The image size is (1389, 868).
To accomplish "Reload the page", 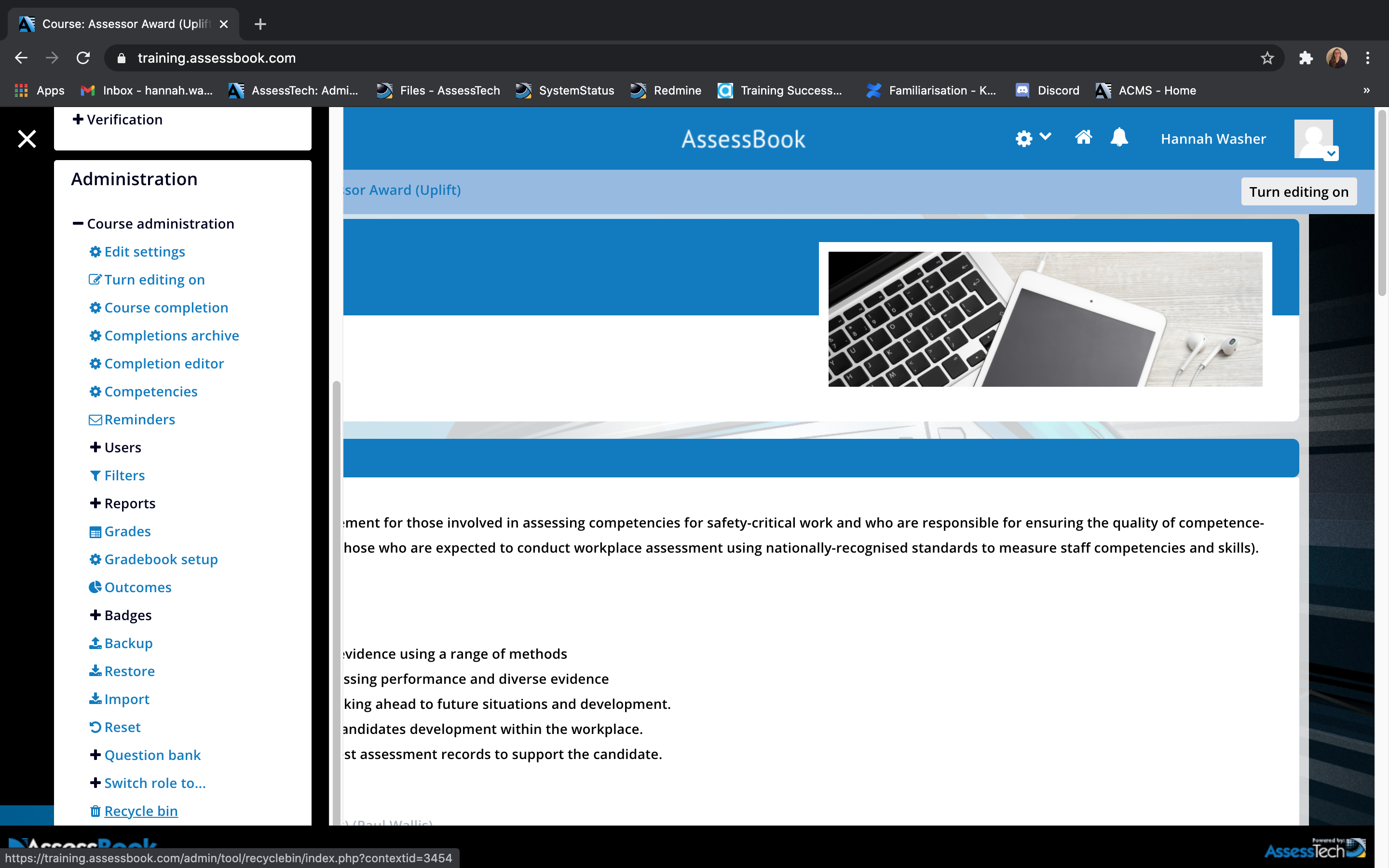I will pos(83,58).
